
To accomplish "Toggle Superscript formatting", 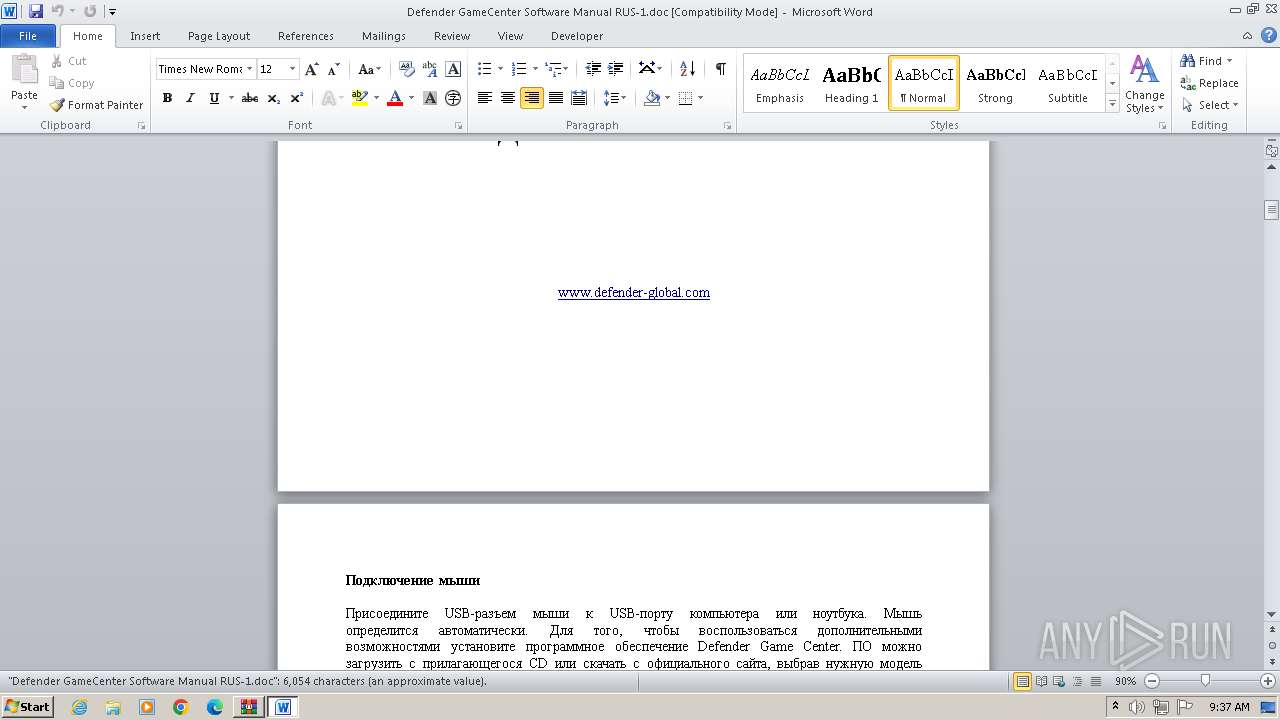I will pyautogui.click(x=297, y=98).
